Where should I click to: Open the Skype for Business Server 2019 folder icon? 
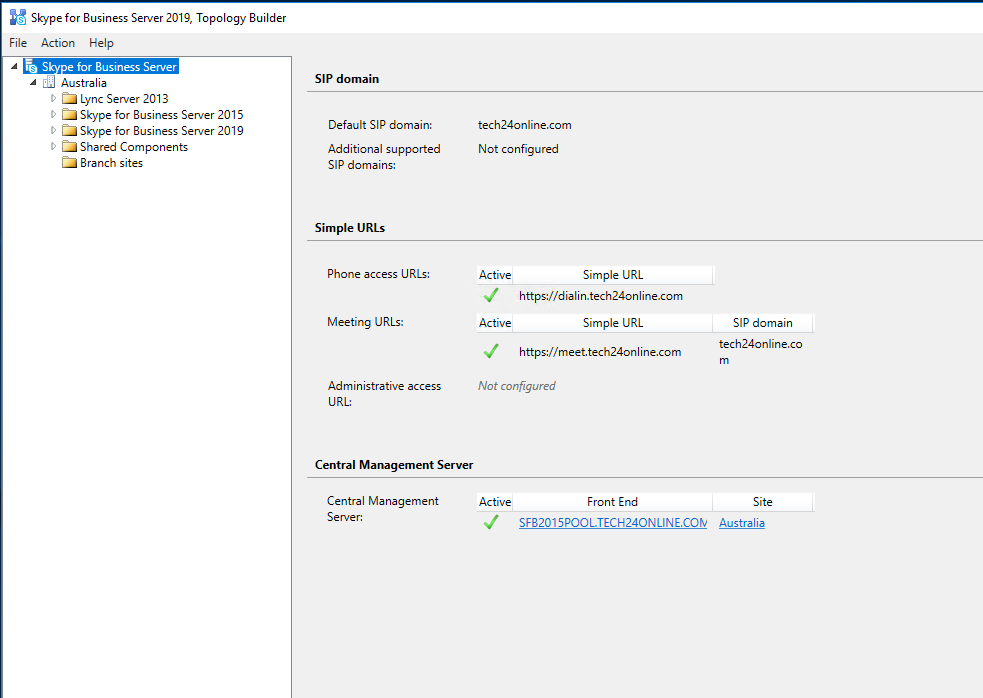(x=69, y=130)
